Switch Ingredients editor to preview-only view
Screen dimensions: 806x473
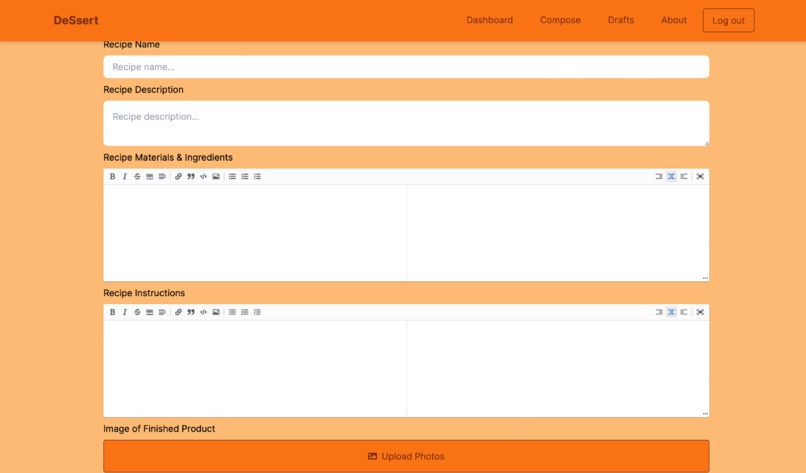(x=684, y=176)
